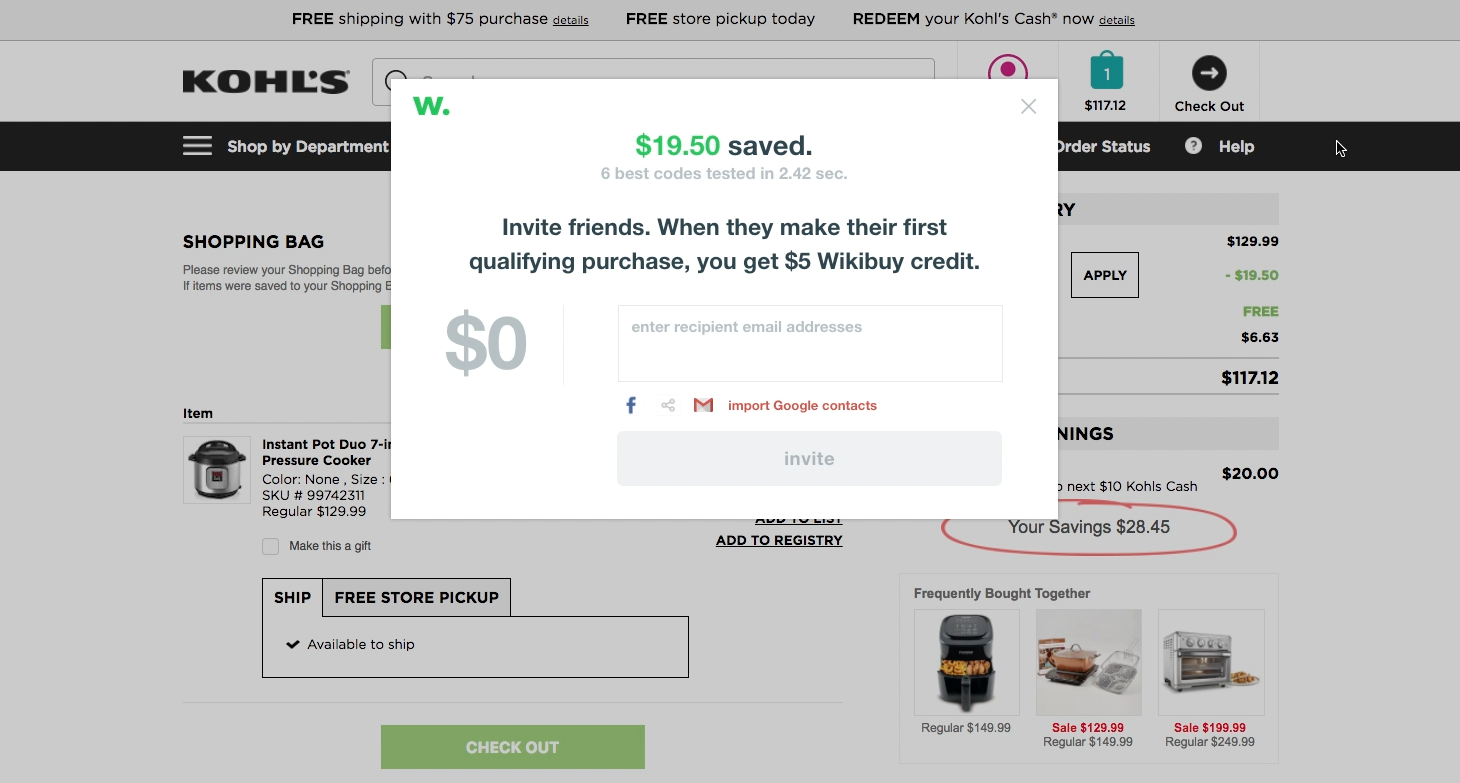Click the Check Out arrow icon
Image resolution: width=1460 pixels, height=783 pixels.
(1209, 73)
